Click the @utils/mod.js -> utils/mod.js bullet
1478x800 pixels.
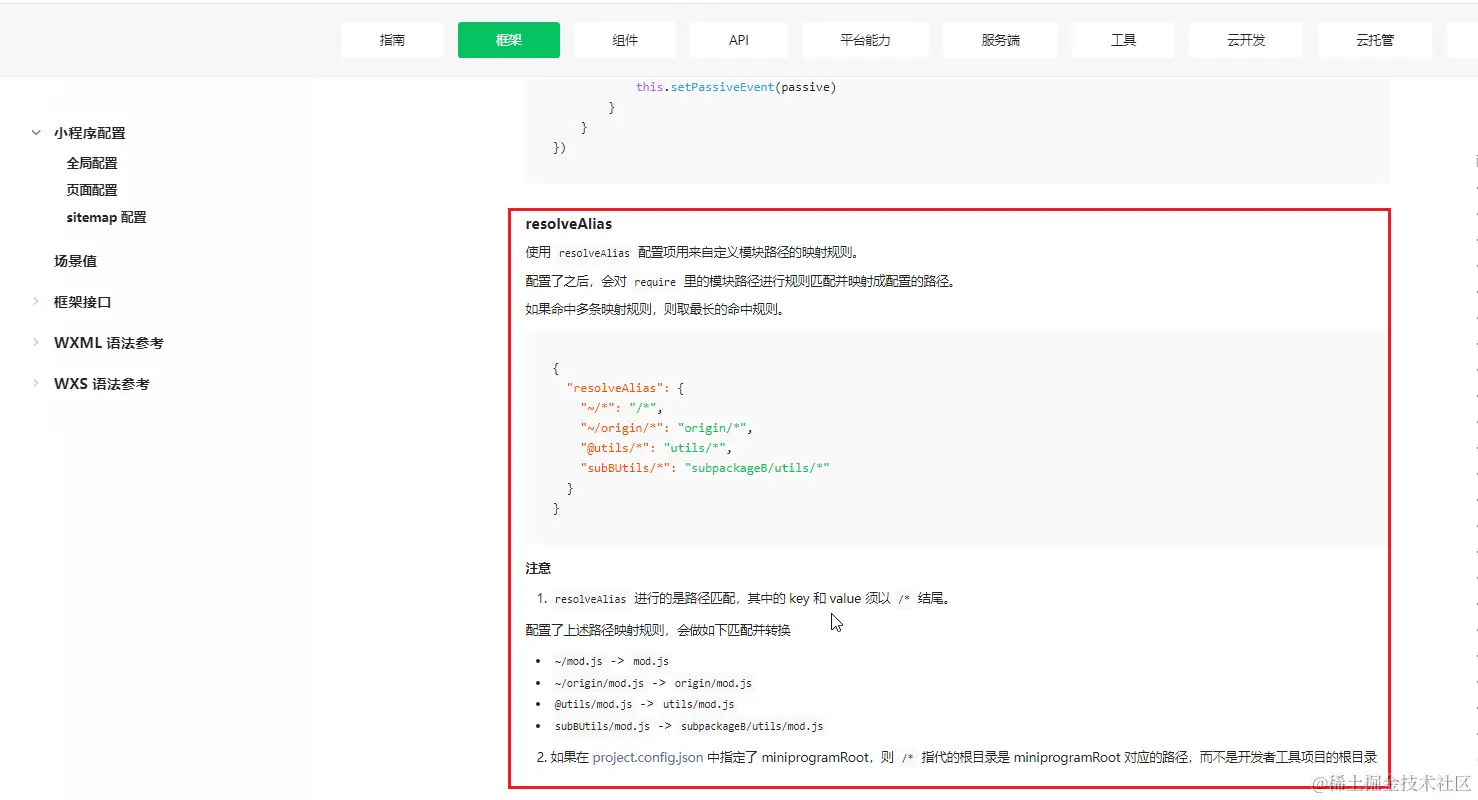644,705
